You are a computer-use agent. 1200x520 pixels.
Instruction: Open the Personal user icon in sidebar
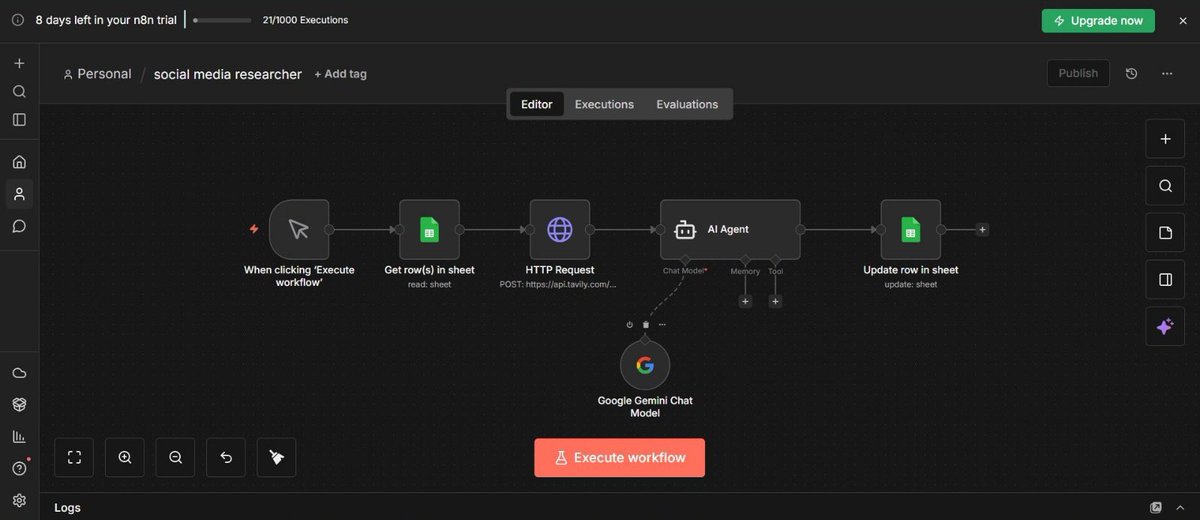19,194
